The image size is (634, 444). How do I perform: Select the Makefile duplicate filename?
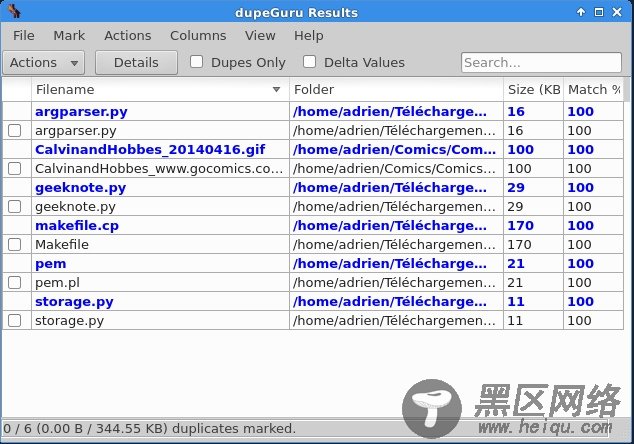click(x=62, y=245)
